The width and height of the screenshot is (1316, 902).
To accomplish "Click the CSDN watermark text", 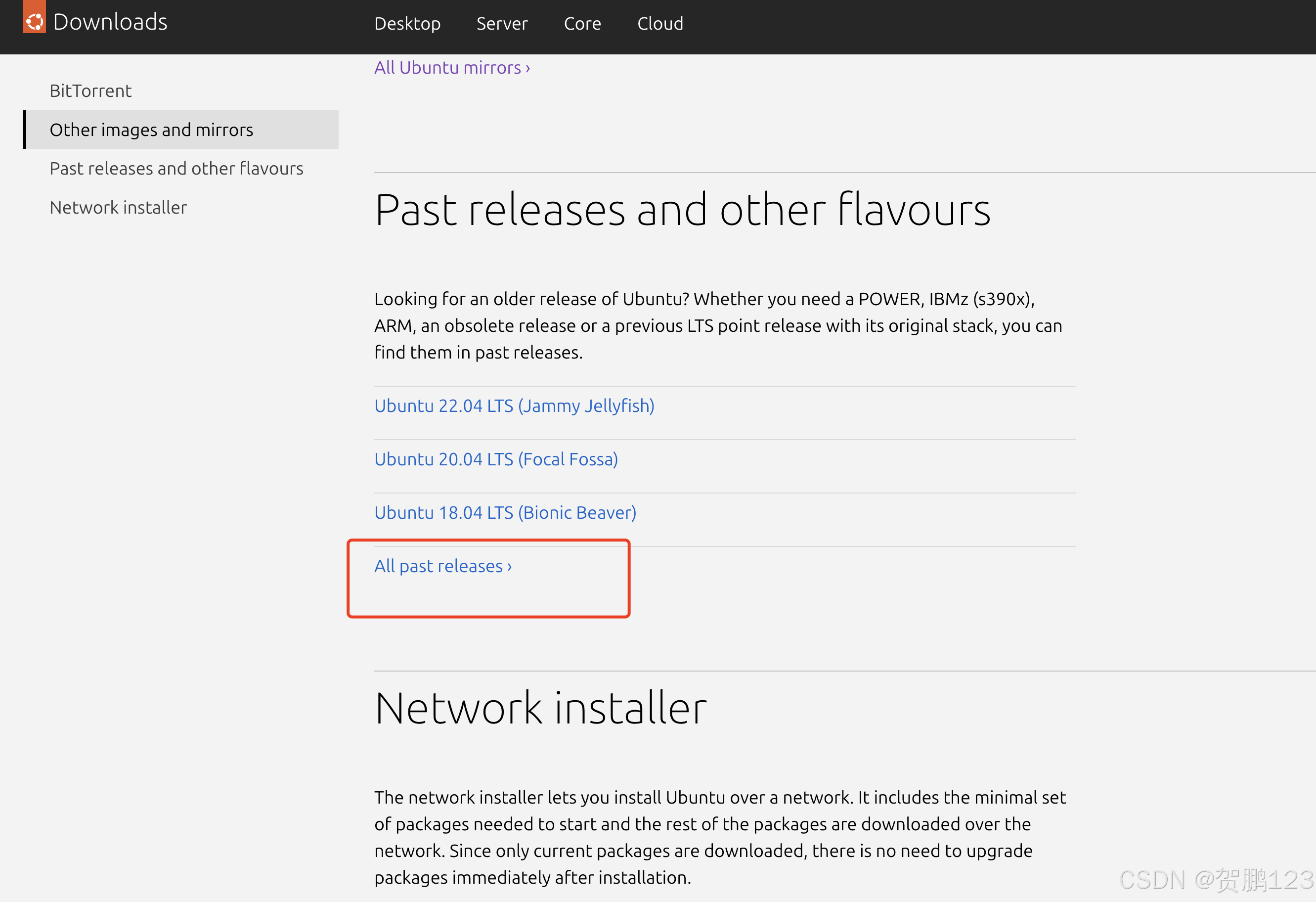I will tap(1216, 880).
